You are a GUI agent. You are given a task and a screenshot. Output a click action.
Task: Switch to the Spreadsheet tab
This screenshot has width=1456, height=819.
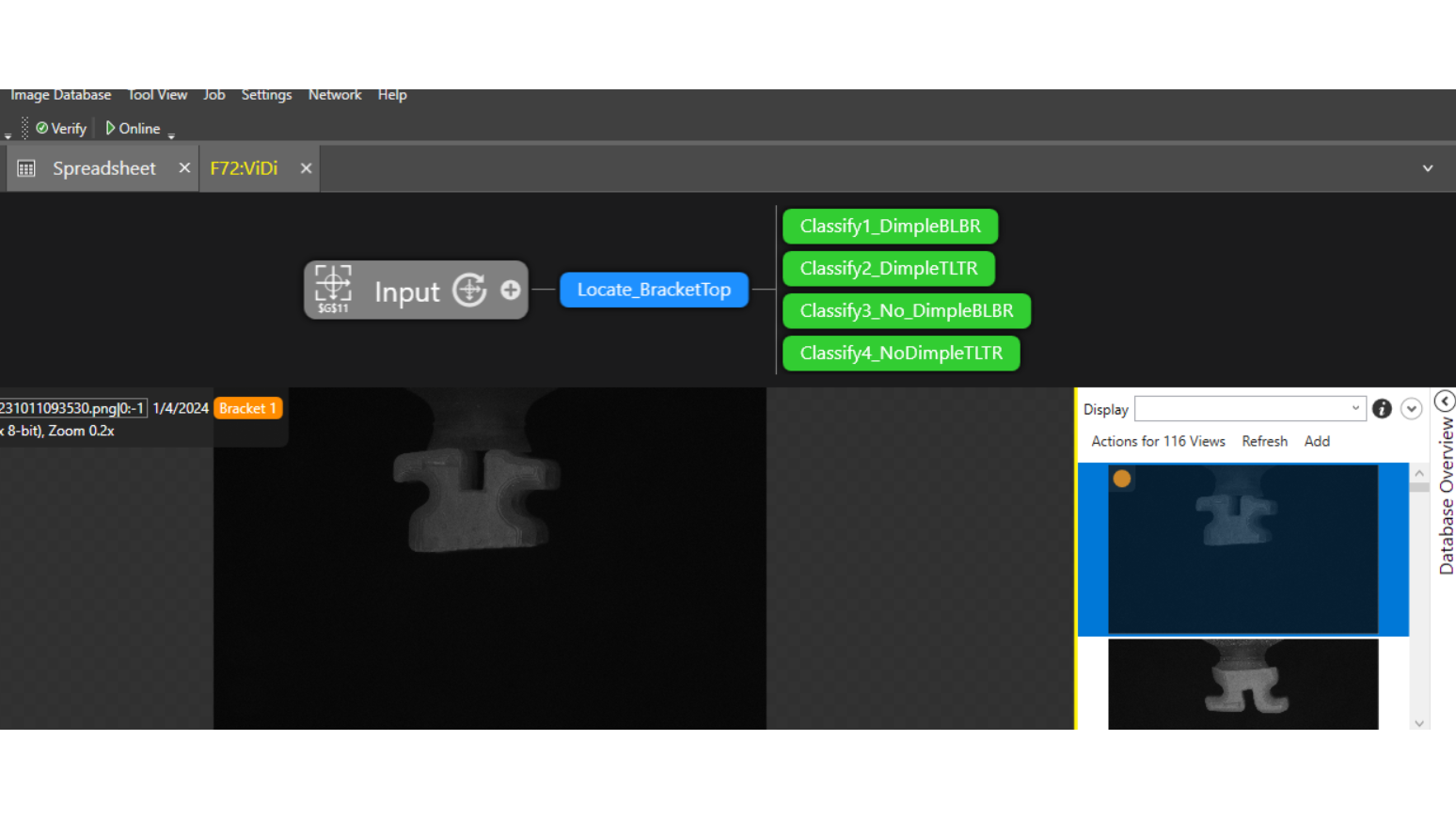click(103, 167)
